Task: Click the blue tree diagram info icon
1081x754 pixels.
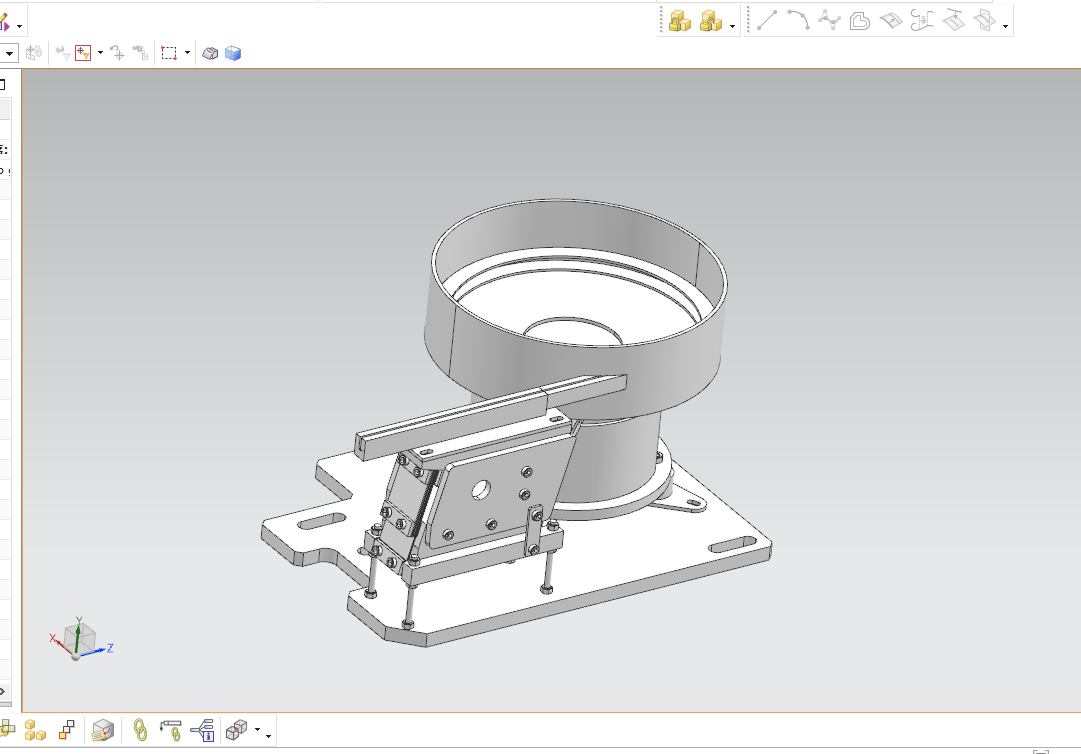Action: tap(203, 731)
